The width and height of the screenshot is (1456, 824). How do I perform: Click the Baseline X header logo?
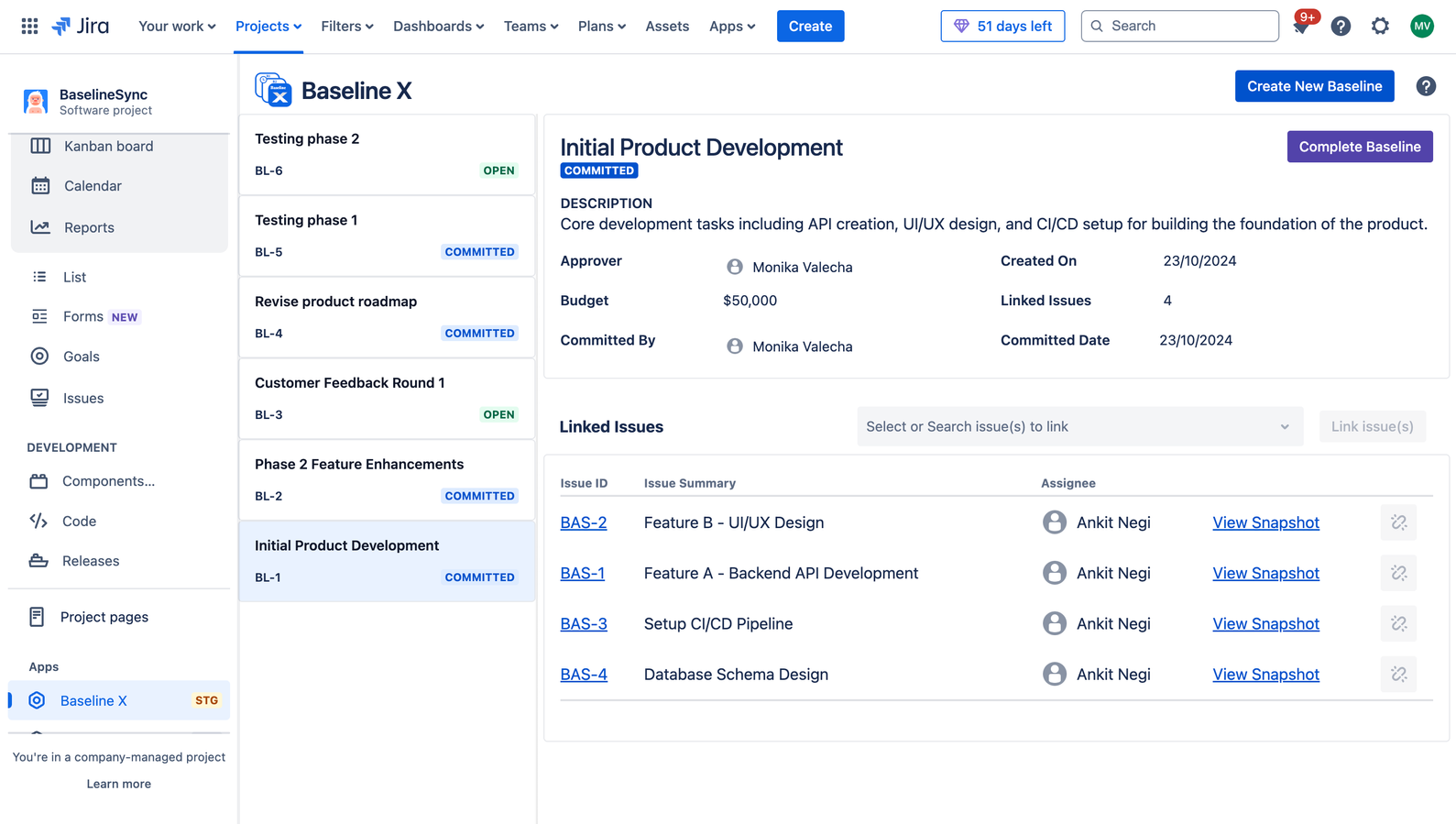(x=273, y=90)
